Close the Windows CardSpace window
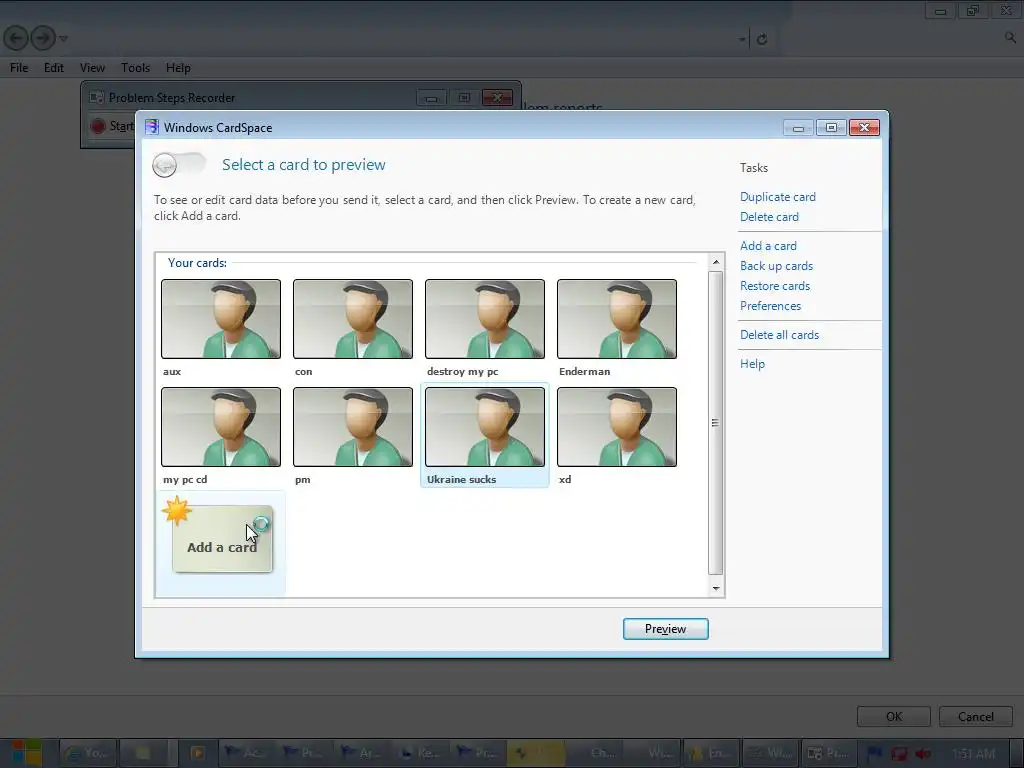 click(864, 128)
